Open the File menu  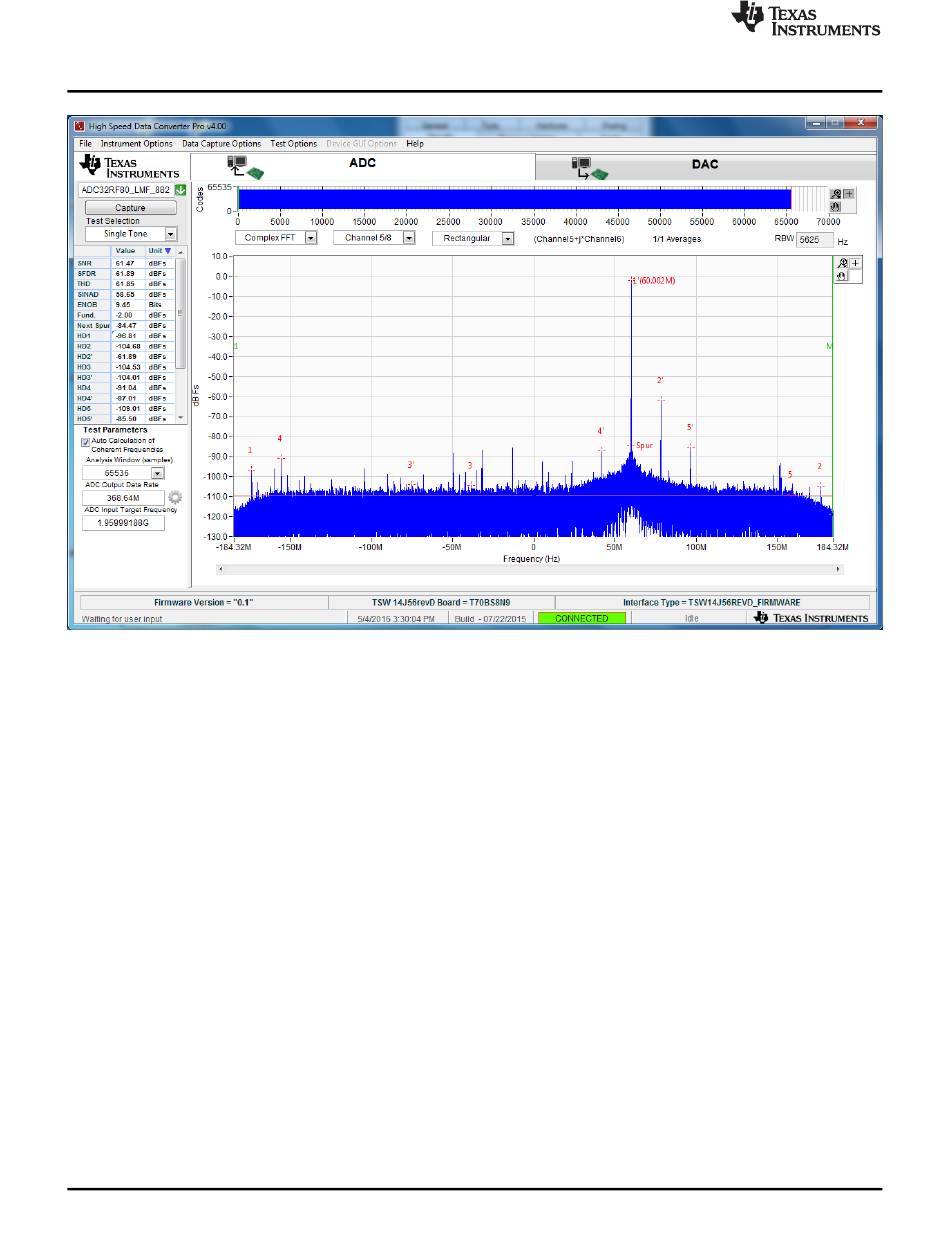(x=85, y=144)
